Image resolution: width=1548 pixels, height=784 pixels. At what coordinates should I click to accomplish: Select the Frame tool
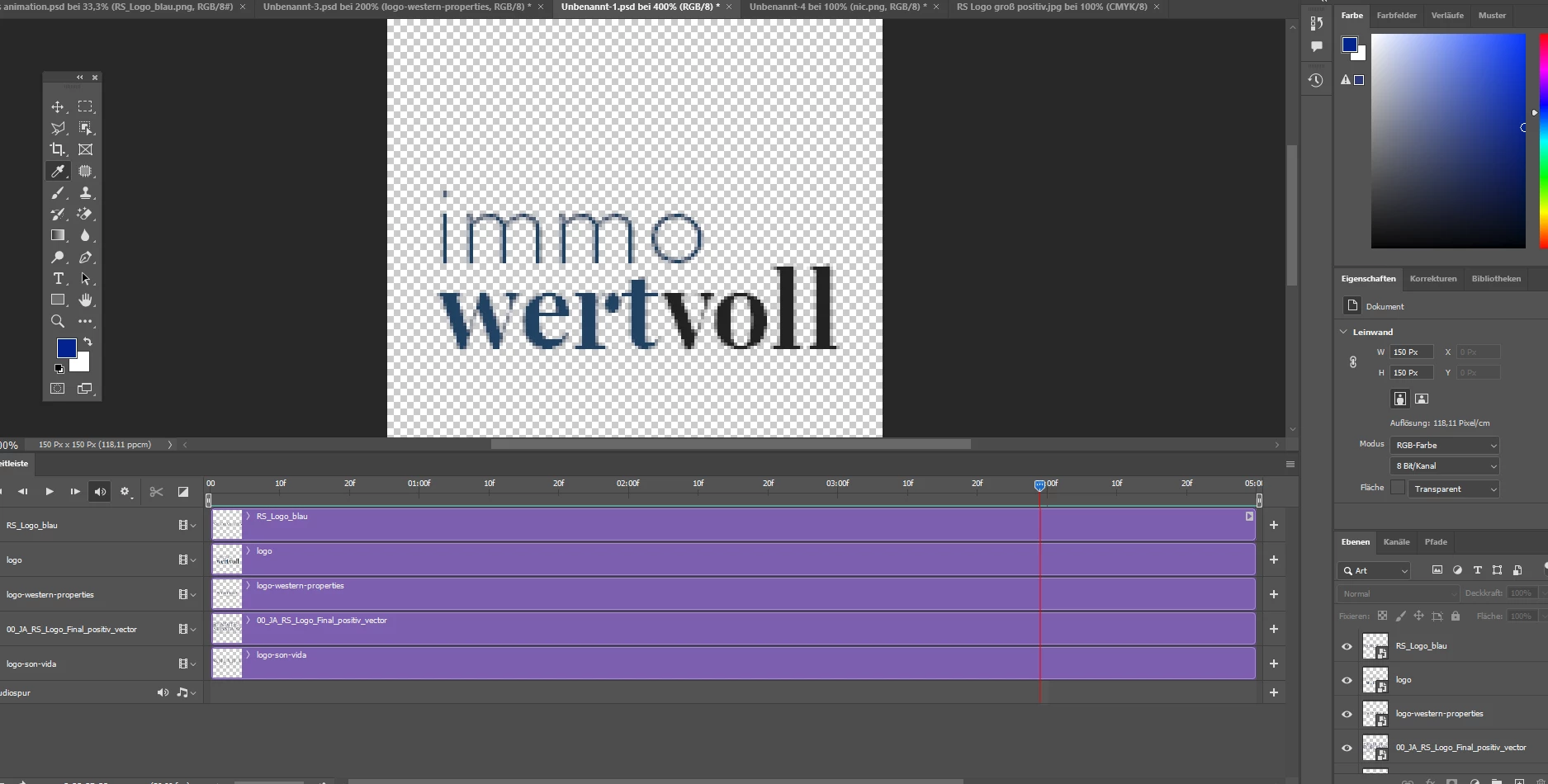pyautogui.click(x=85, y=149)
